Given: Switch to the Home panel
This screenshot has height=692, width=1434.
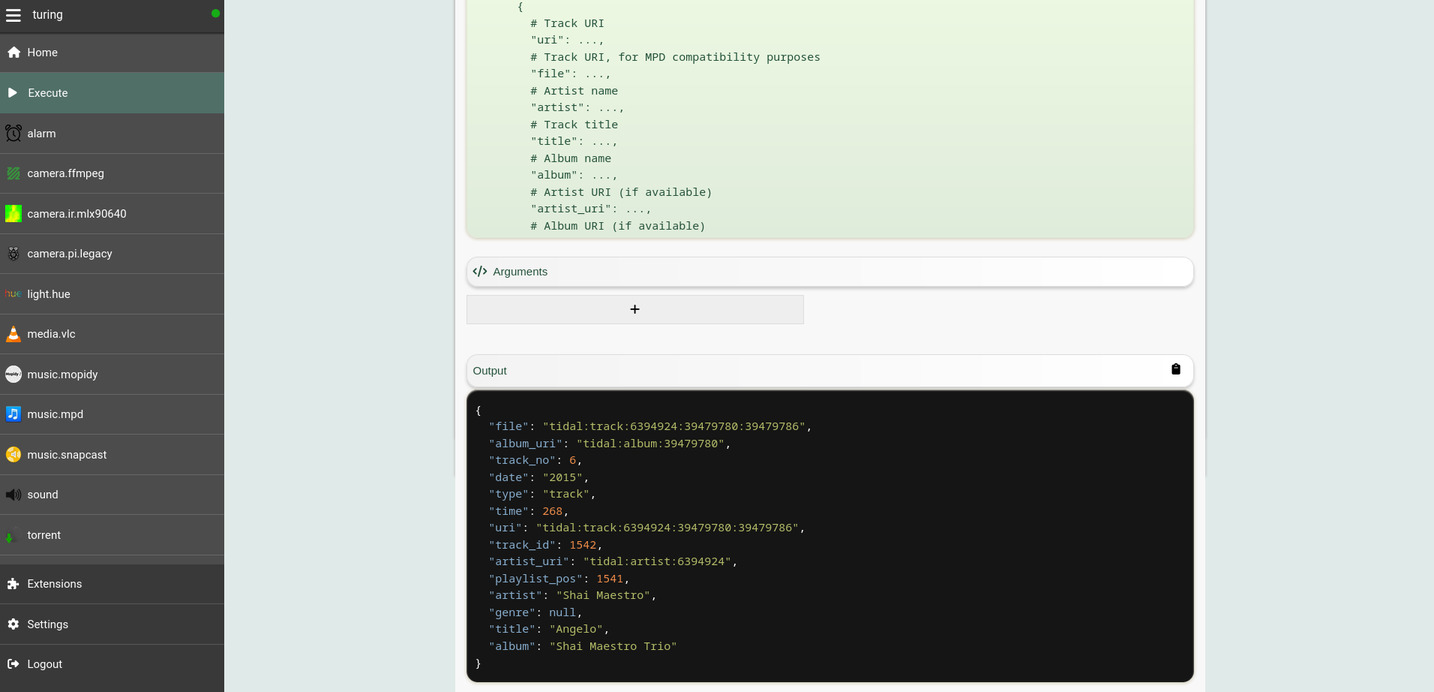Looking at the screenshot, I should click(x=13, y=52).
